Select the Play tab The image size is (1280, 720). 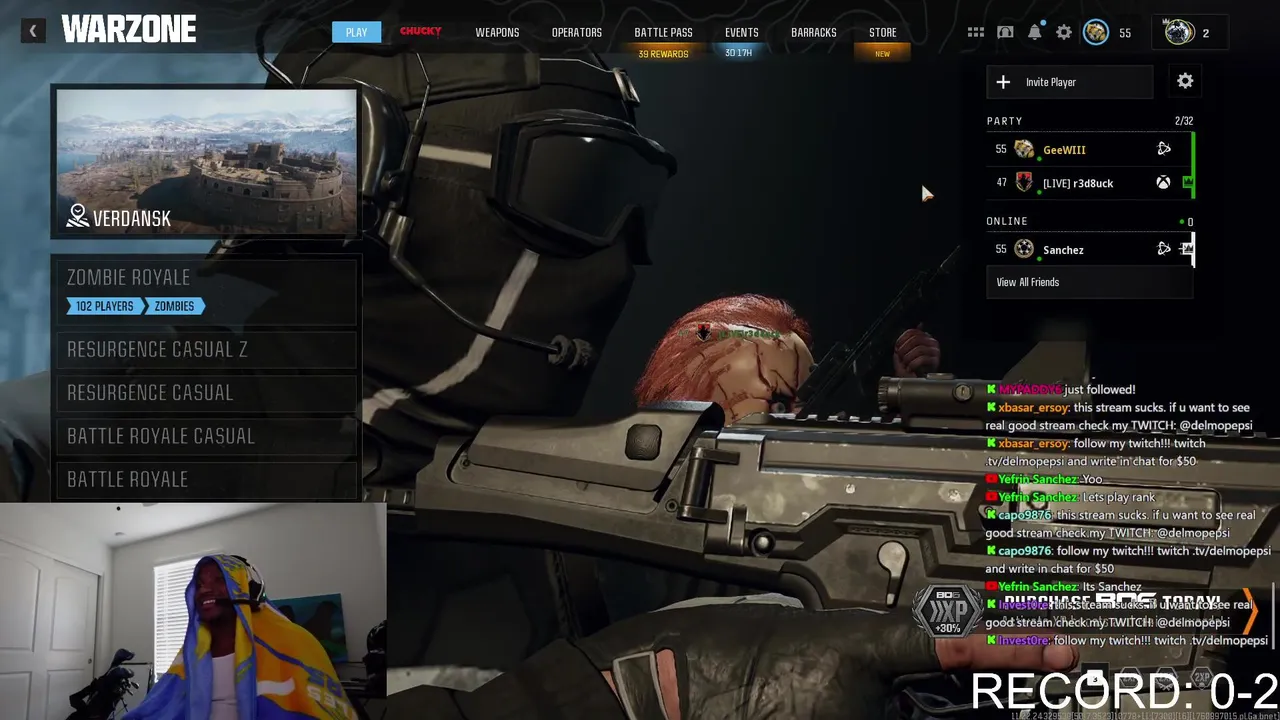click(x=356, y=32)
